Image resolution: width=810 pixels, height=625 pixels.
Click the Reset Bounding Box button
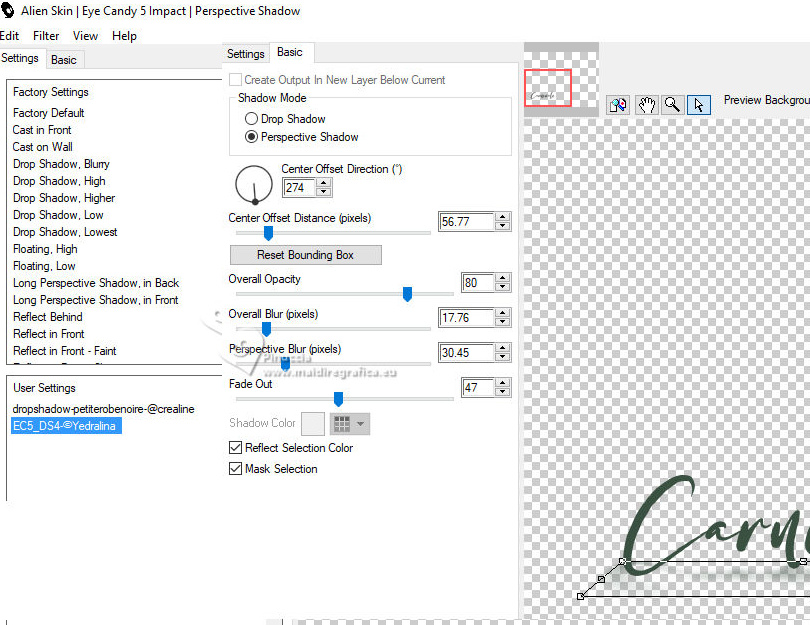(305, 255)
